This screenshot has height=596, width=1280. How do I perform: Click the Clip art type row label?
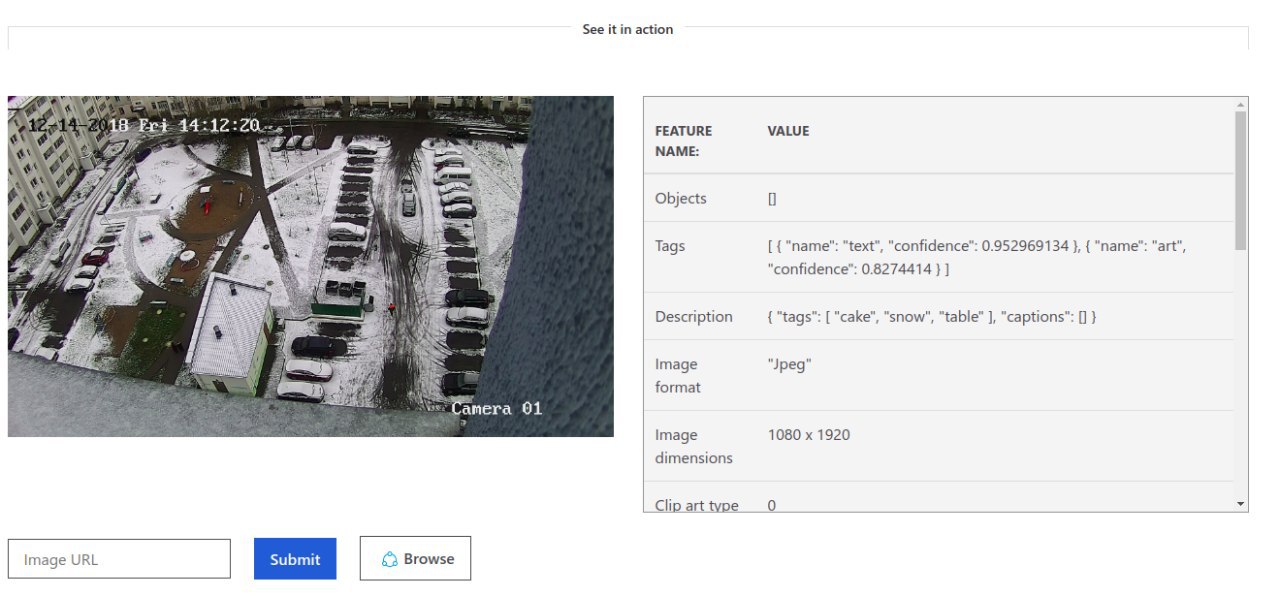[x=696, y=505]
